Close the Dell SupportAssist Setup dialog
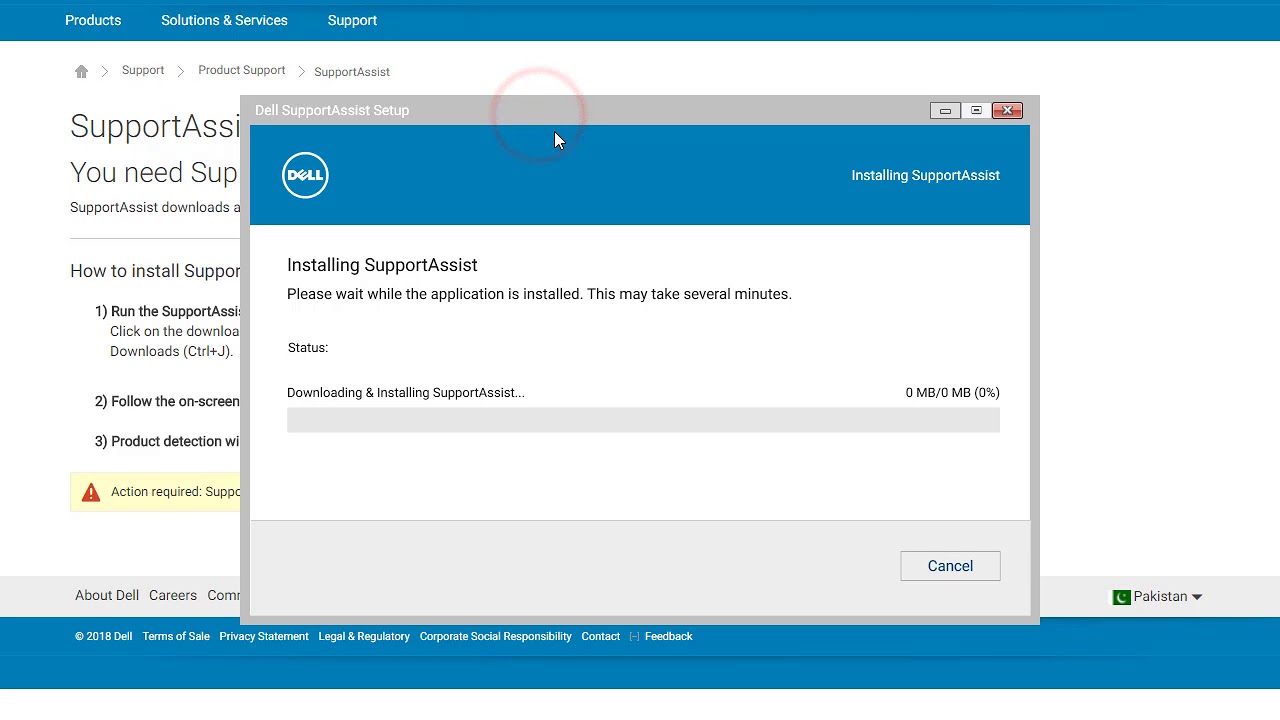1280x720 pixels. (1007, 111)
